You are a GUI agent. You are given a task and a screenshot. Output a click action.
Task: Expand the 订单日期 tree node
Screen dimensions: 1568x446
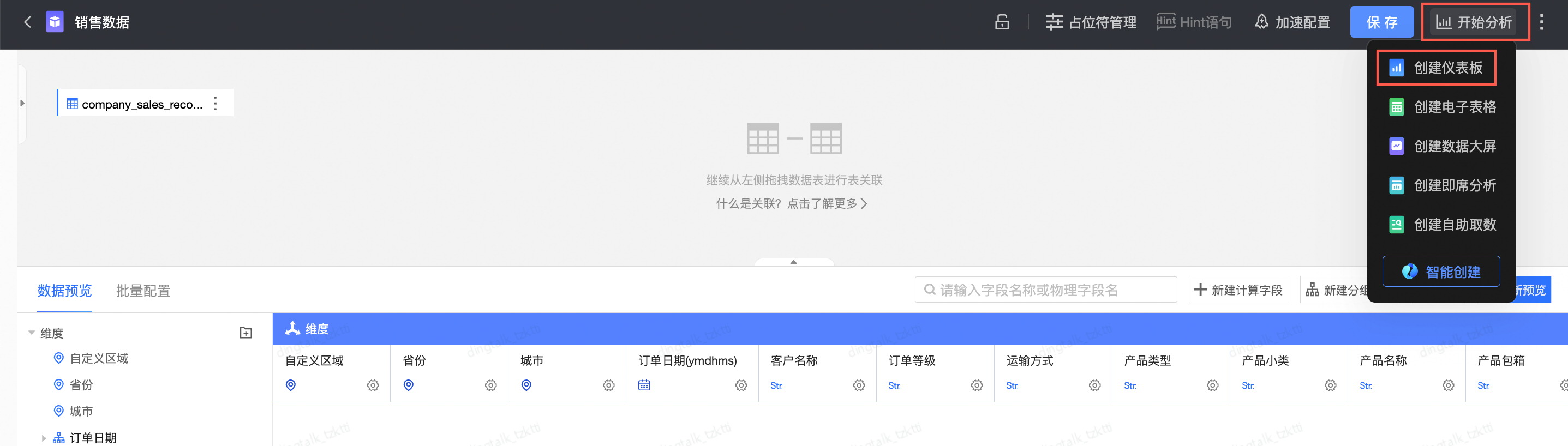click(x=43, y=438)
